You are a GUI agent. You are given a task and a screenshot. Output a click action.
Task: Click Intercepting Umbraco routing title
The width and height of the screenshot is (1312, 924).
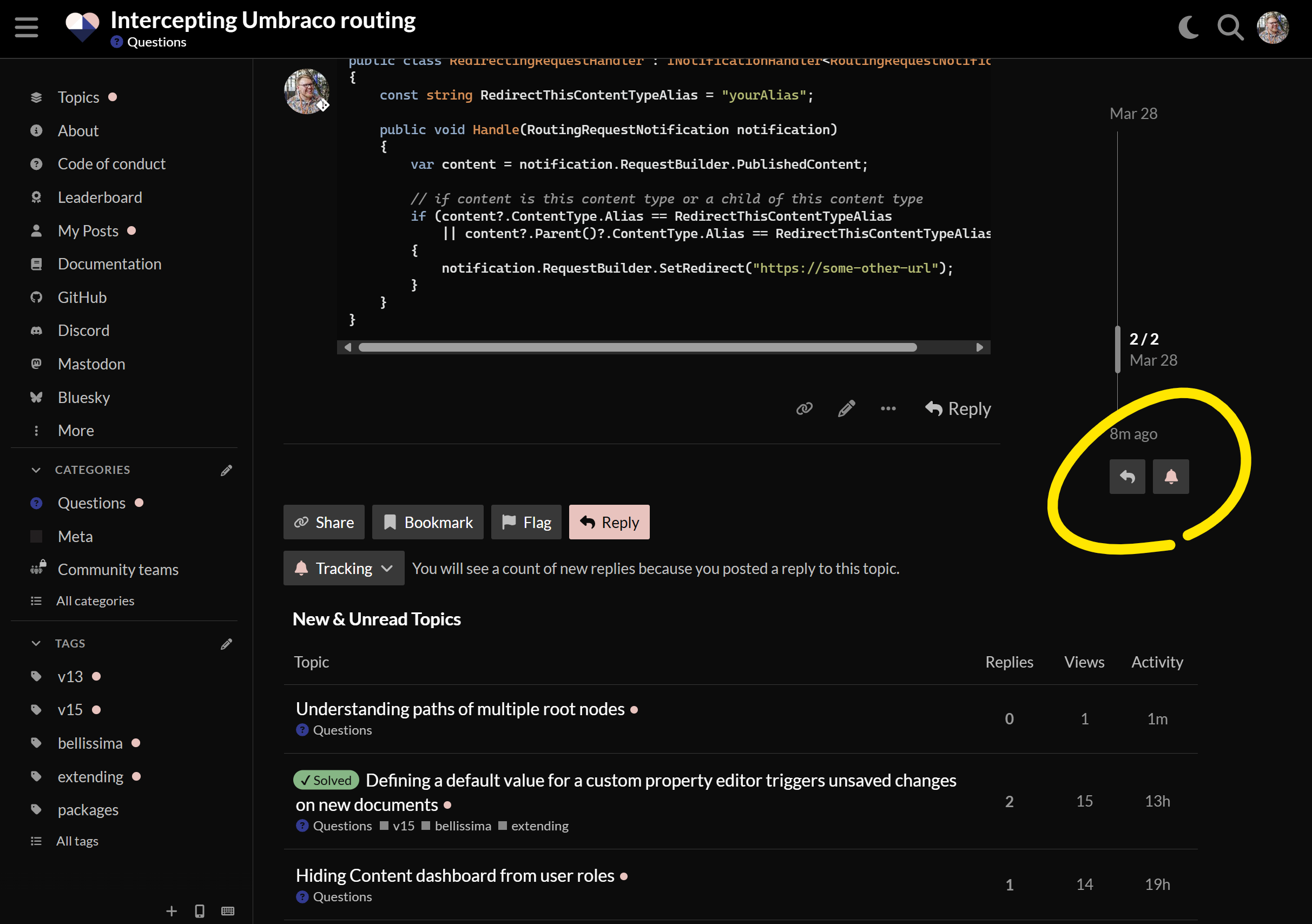pos(263,21)
